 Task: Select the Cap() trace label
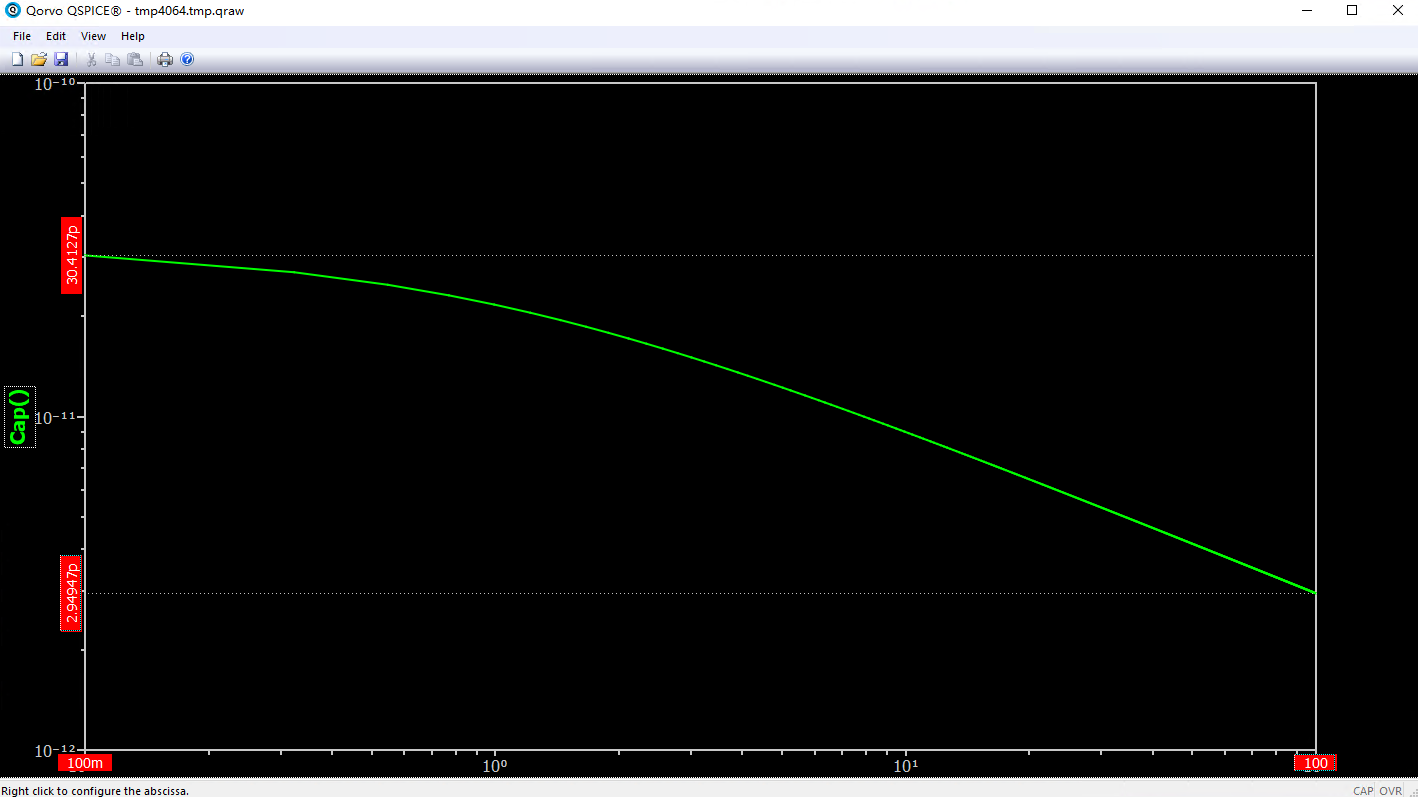20,417
